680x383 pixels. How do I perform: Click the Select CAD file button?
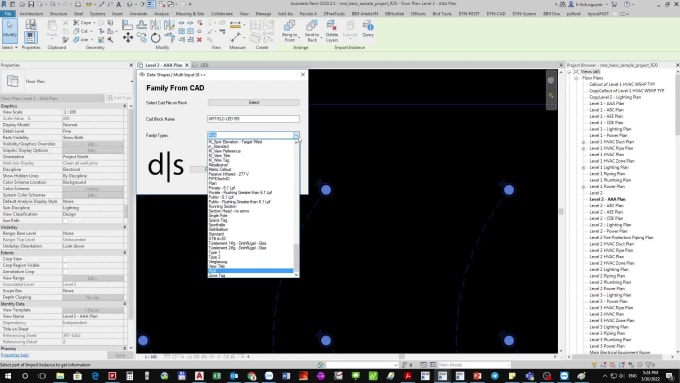tap(254, 103)
